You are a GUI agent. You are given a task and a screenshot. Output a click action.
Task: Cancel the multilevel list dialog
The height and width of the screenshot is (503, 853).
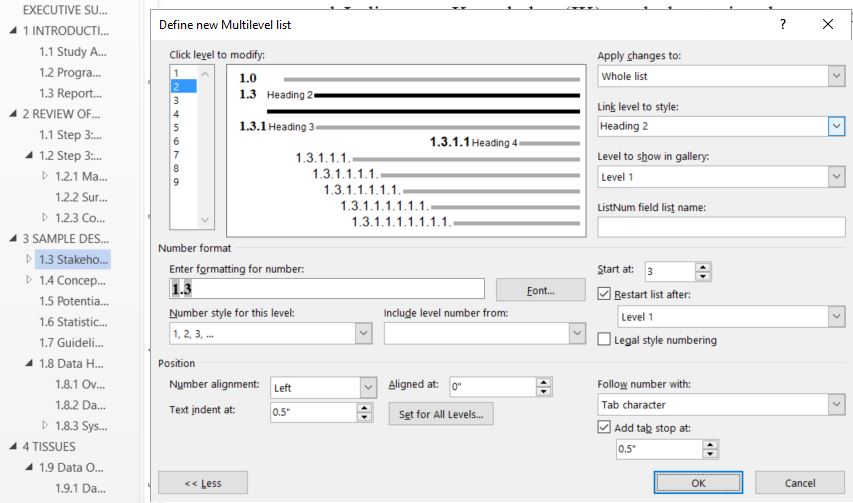pyautogui.click(x=800, y=483)
